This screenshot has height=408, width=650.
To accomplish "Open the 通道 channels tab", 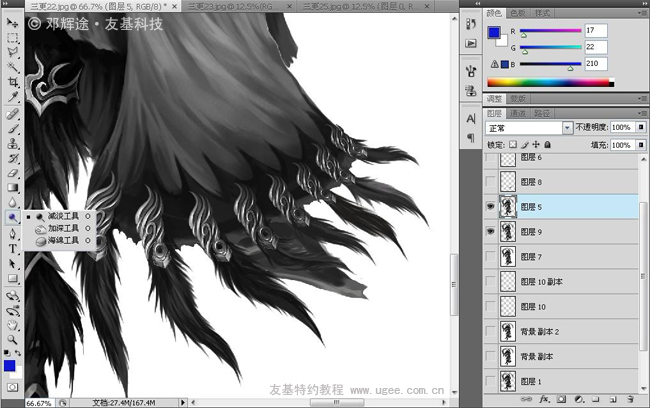I will pyautogui.click(x=518, y=113).
